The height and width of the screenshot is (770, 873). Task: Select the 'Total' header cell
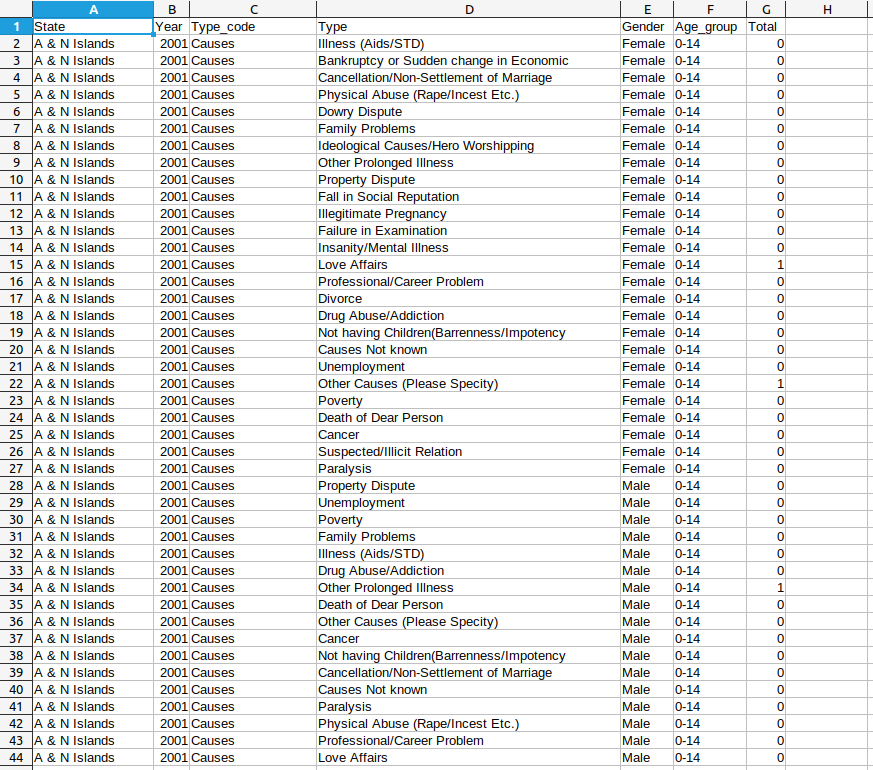tap(765, 27)
